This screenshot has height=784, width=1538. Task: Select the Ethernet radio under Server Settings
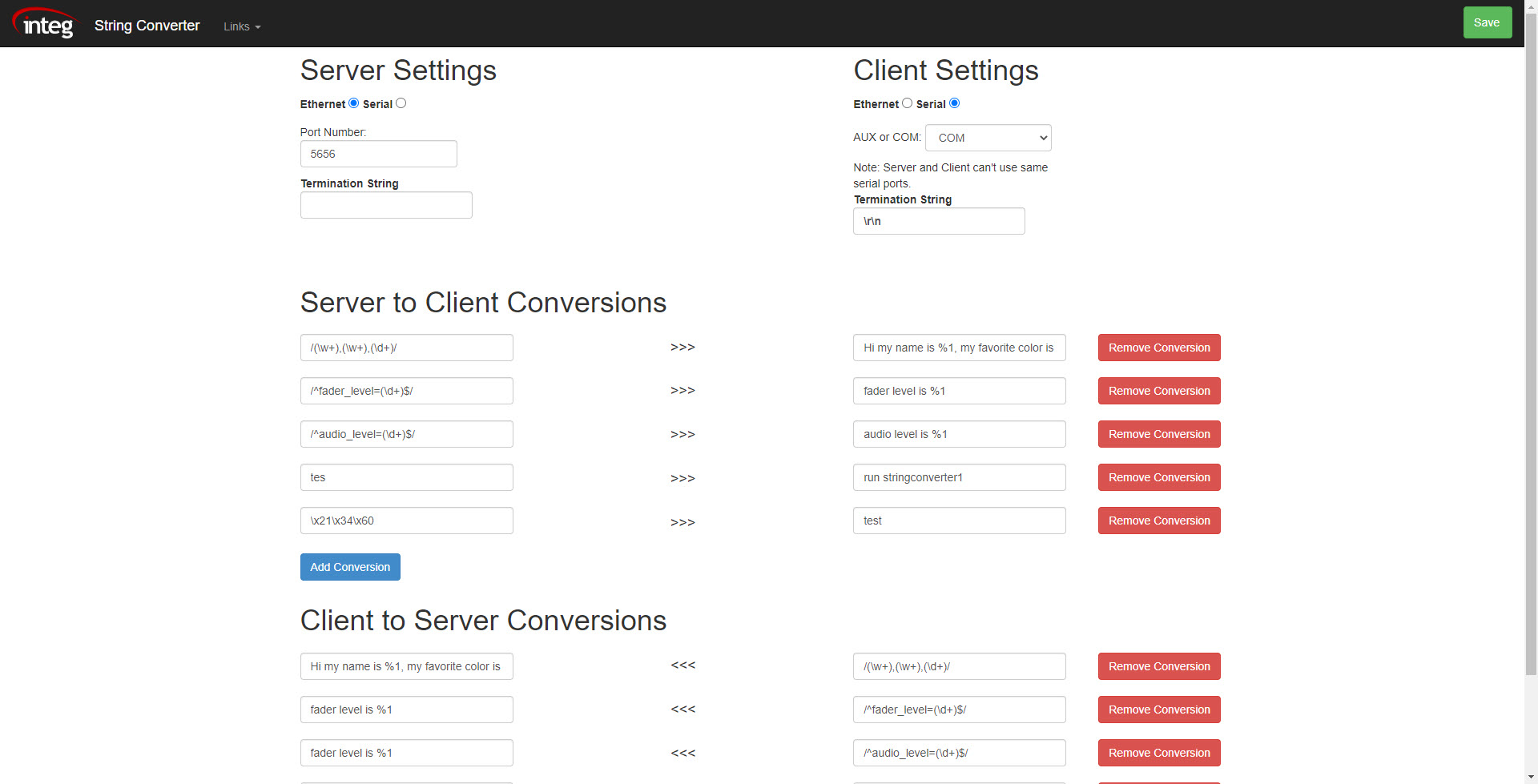(x=352, y=103)
